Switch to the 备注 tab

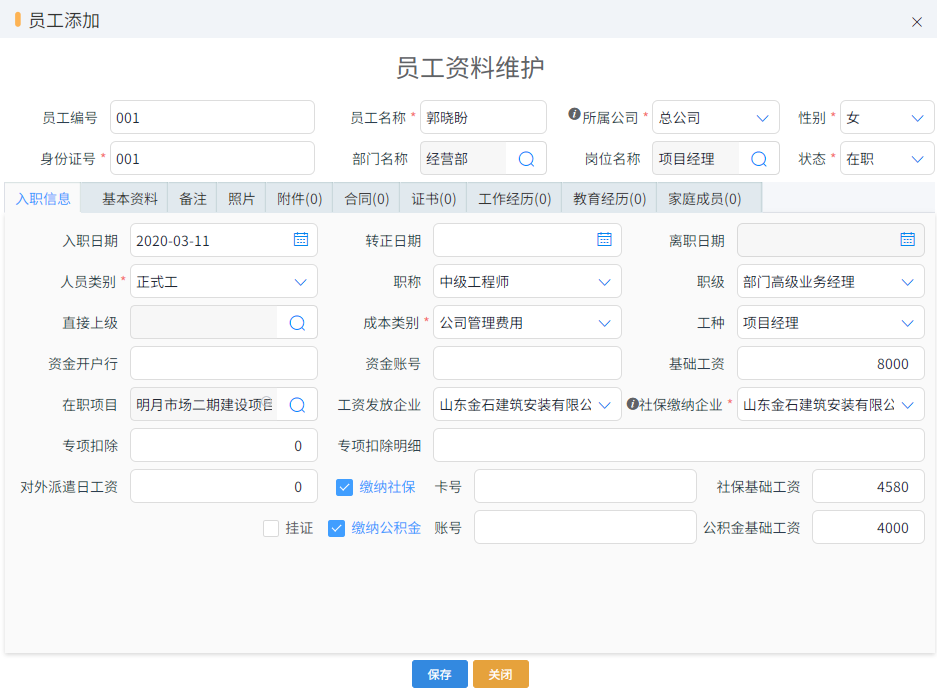click(x=192, y=198)
